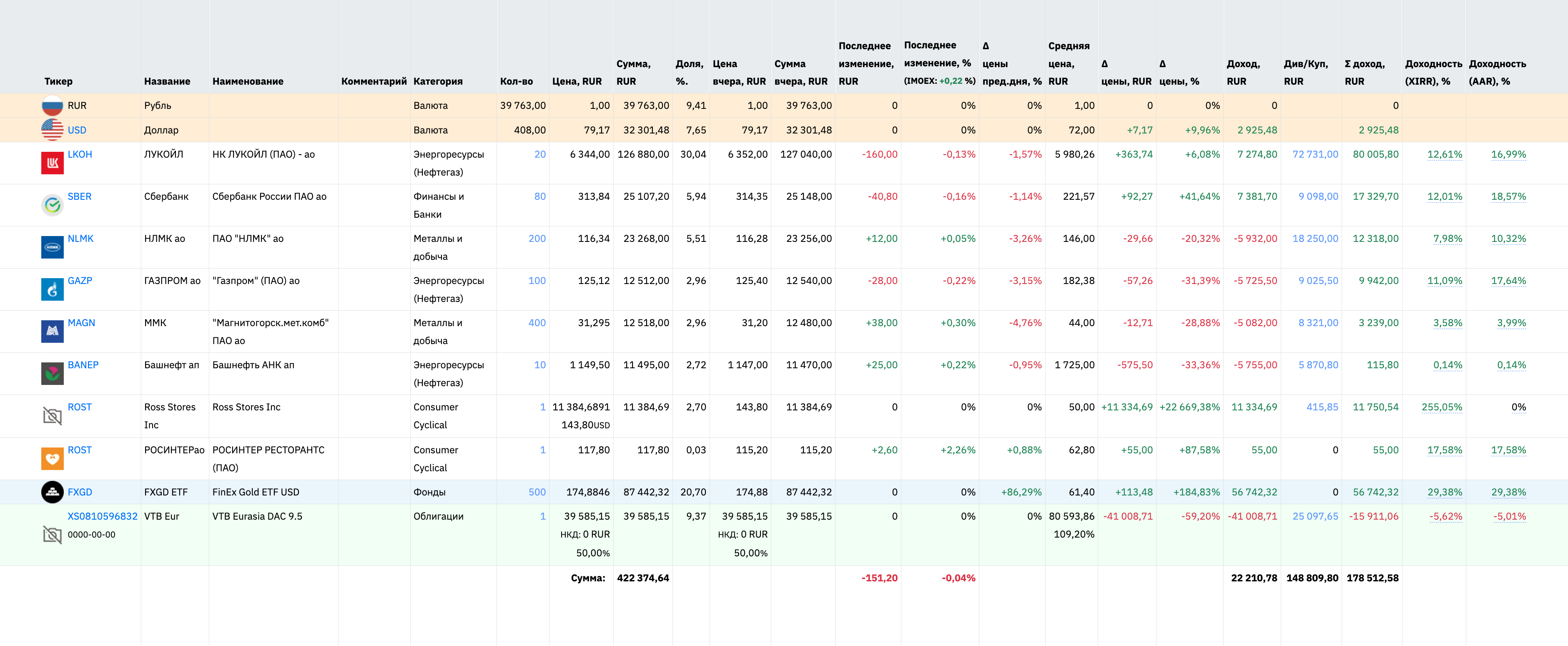Click the Фонды category cell
Viewport: 1568px width, 646px height.
coord(429,492)
